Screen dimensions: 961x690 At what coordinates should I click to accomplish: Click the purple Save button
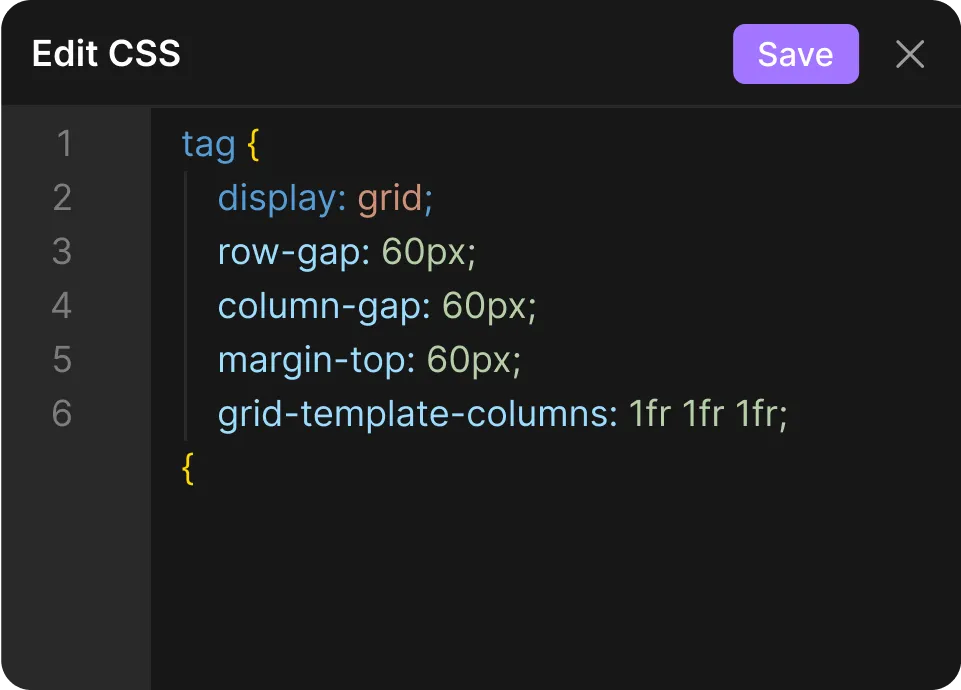click(x=795, y=54)
